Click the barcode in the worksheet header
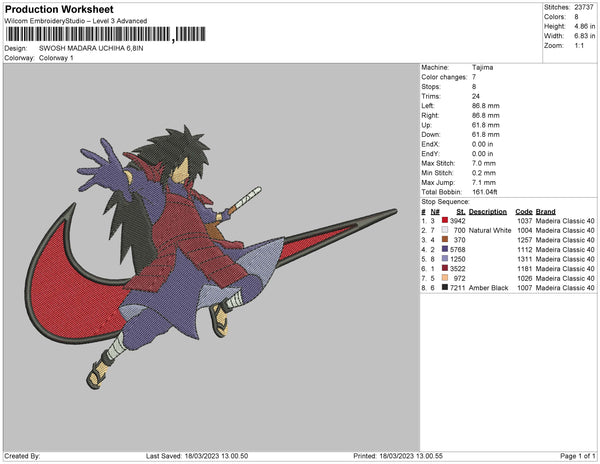This screenshot has height=464, width=600. 106,34
